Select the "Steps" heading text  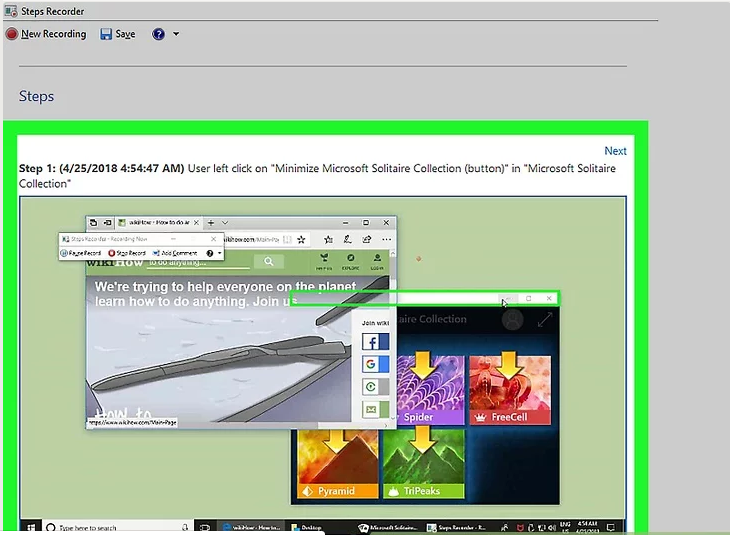[36, 96]
